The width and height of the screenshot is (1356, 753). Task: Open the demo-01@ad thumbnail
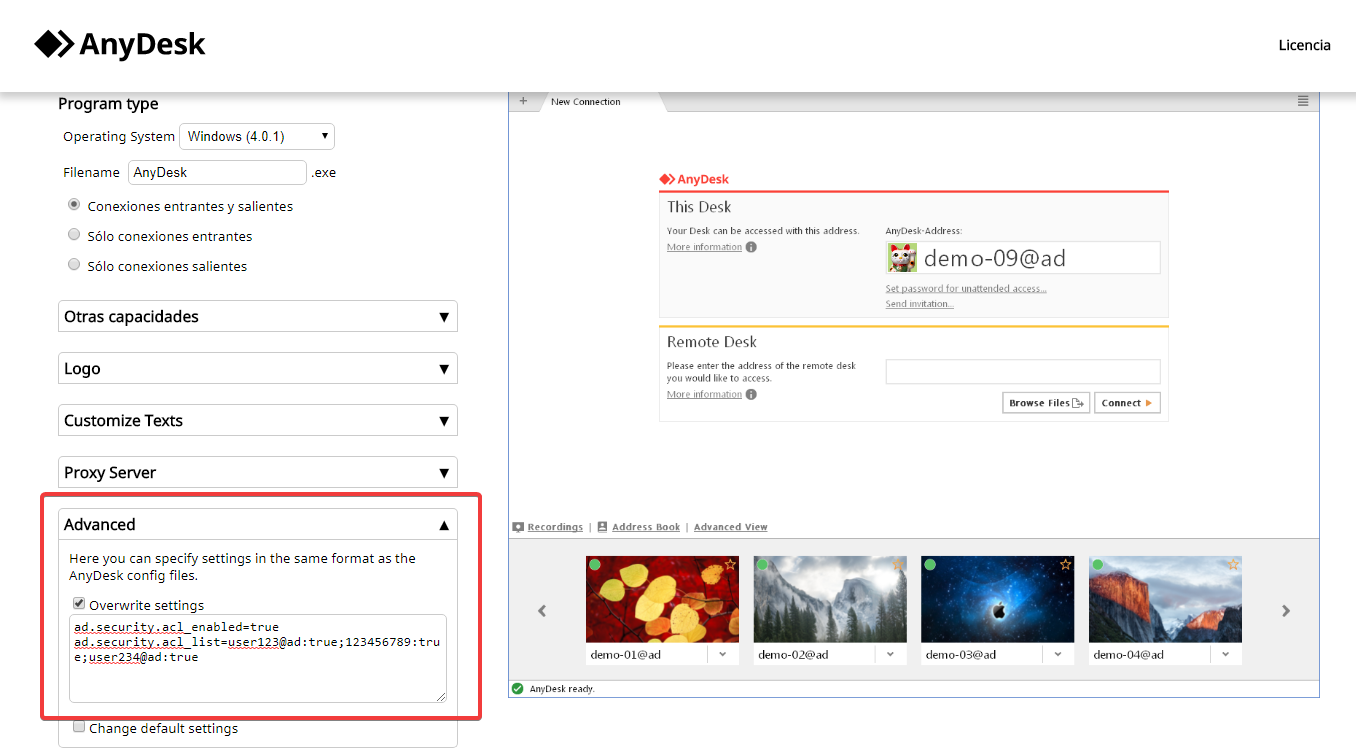coord(662,599)
